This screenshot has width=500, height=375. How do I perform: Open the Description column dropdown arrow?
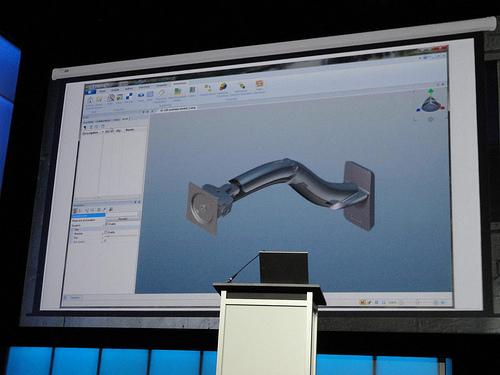click(102, 132)
